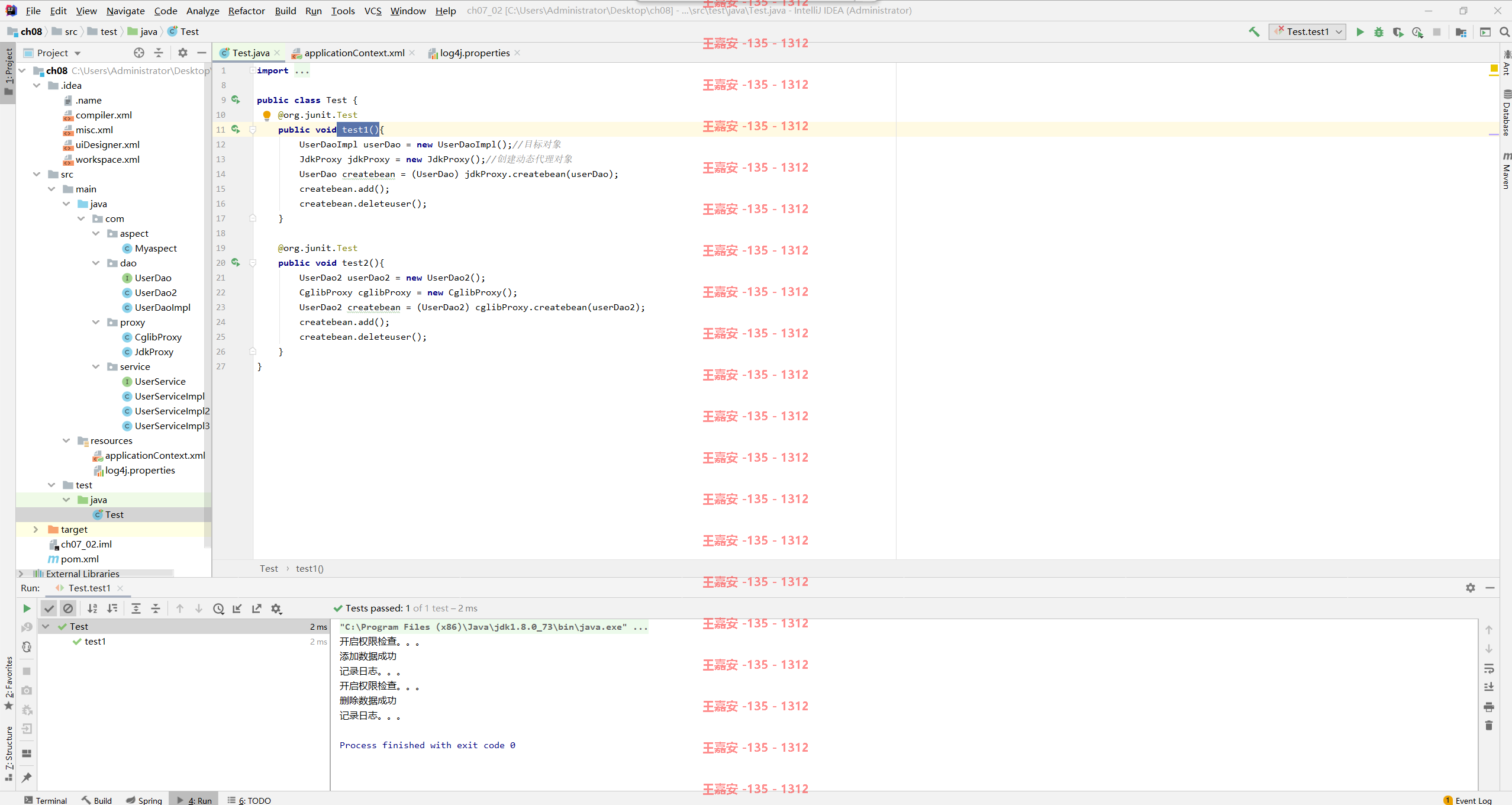Sort test results alphabetically icon
Viewport: 1512px width, 805px height.
pos(92,608)
